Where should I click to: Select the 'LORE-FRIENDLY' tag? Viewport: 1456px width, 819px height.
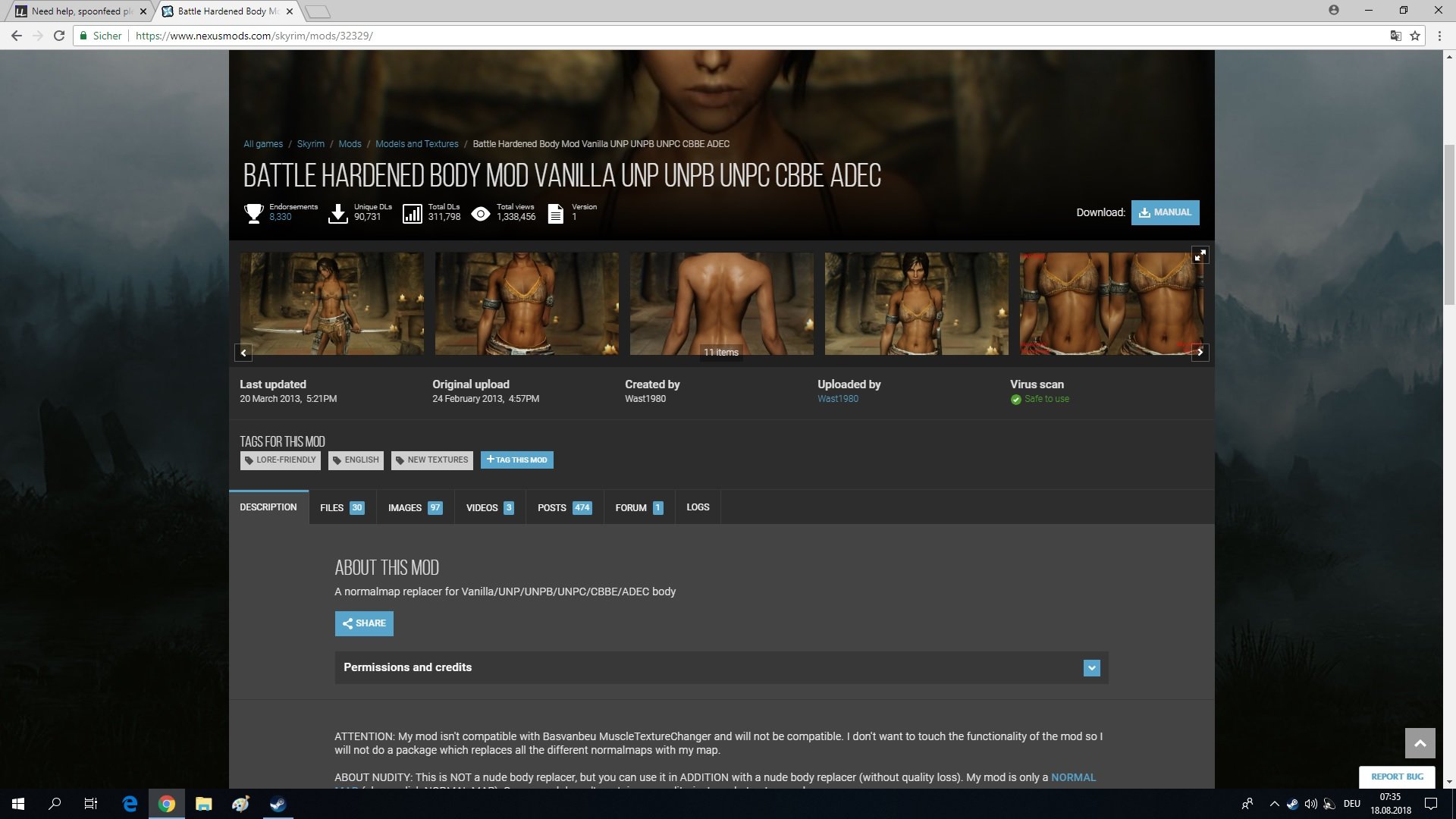(281, 460)
